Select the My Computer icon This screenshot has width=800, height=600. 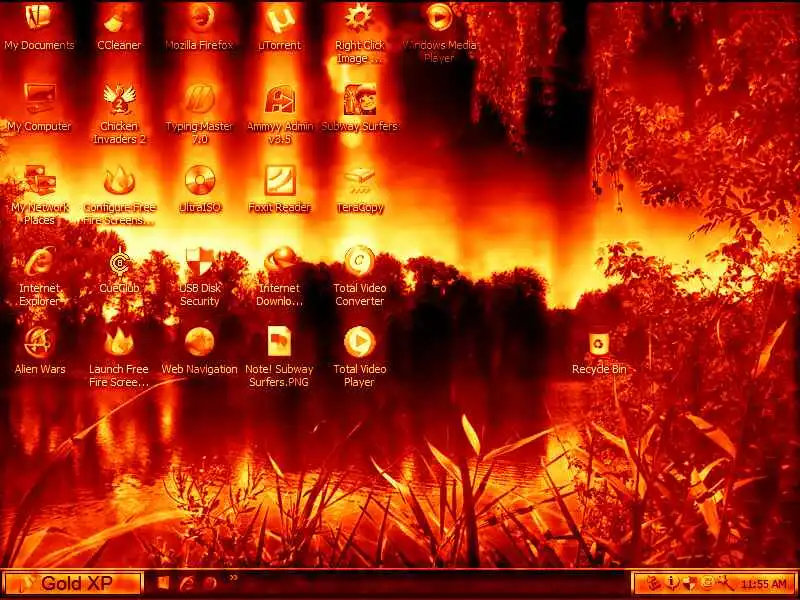pos(39,108)
